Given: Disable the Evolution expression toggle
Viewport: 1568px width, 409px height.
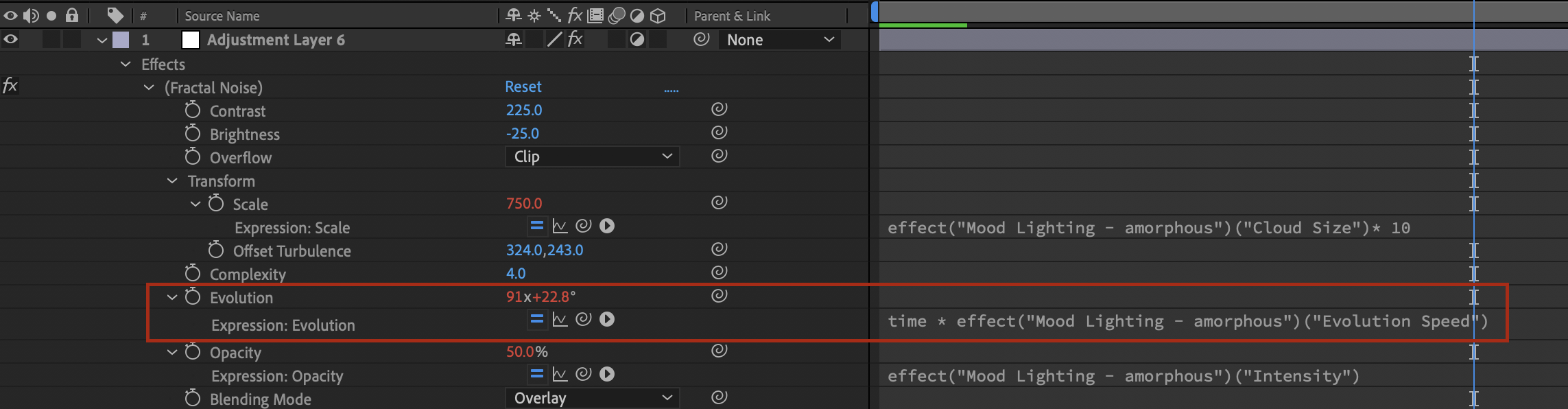Looking at the screenshot, I should 537,319.
